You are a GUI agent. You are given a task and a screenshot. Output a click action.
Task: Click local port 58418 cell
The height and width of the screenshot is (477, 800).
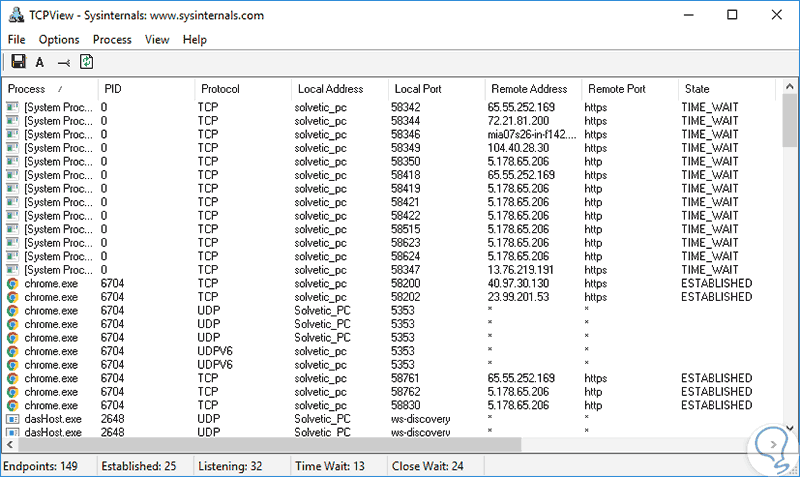coord(406,175)
